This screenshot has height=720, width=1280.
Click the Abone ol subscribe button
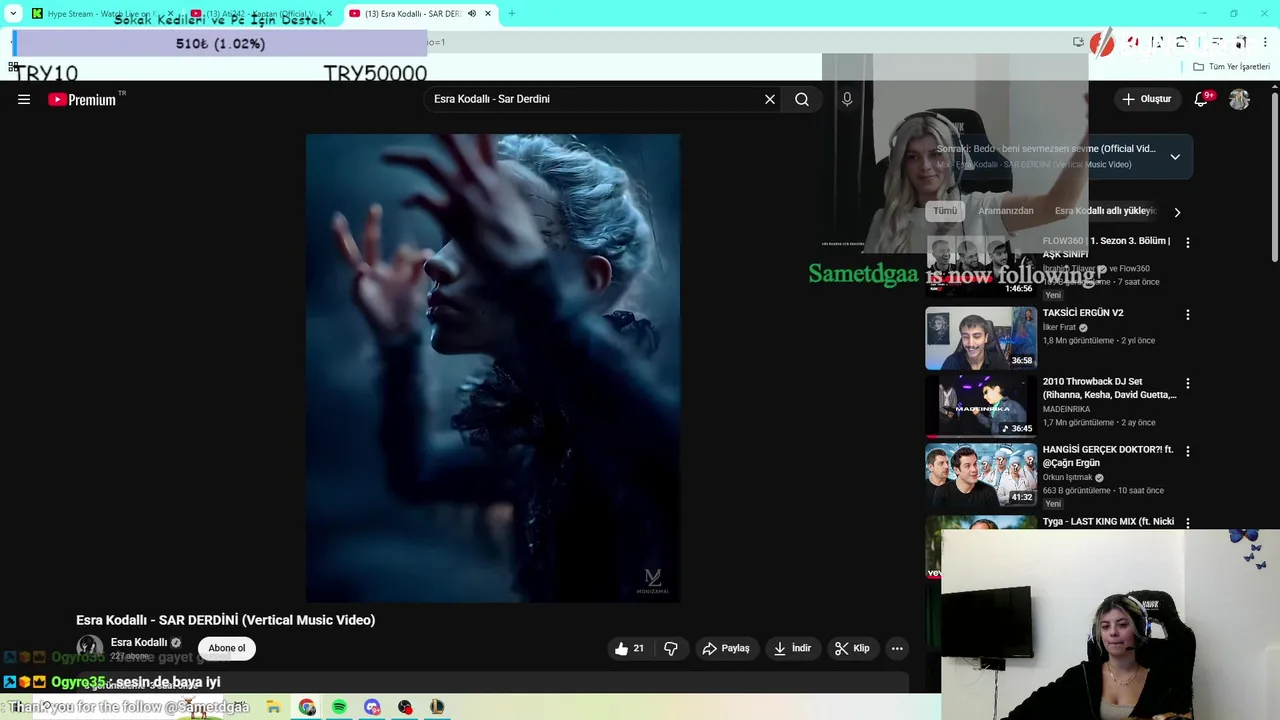coord(227,648)
